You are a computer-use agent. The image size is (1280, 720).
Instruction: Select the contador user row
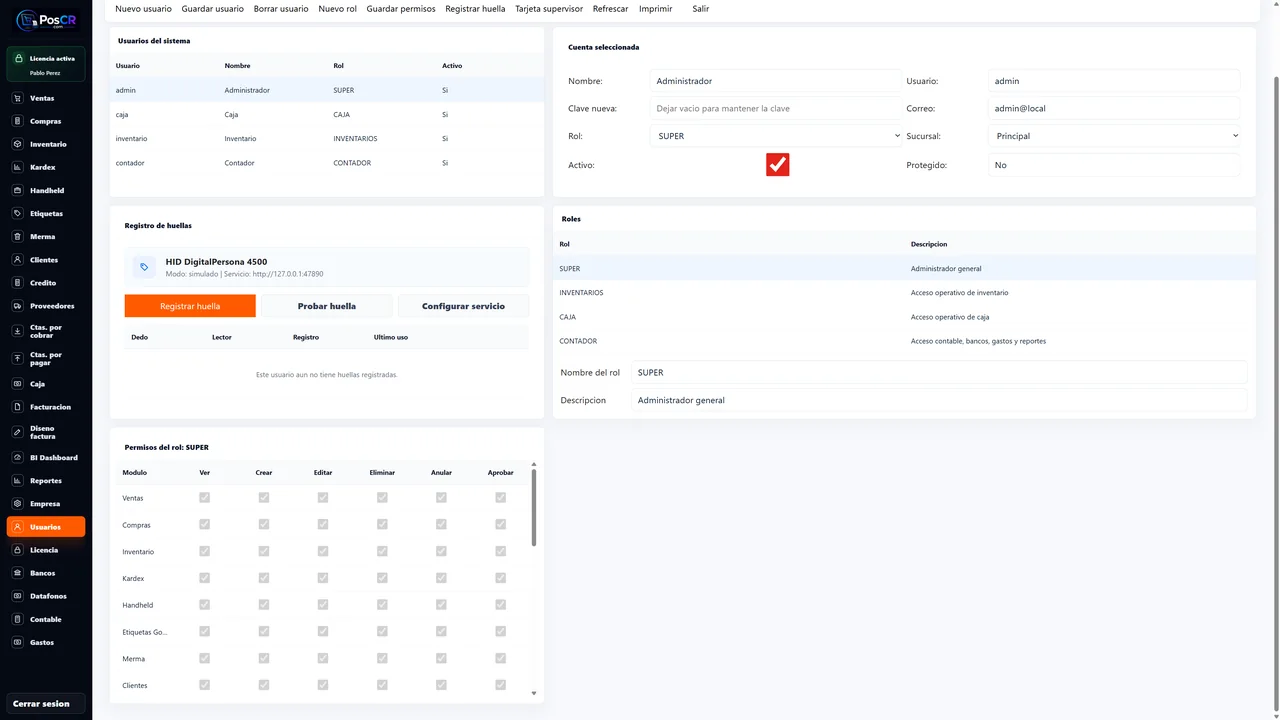pyautogui.click(x=327, y=162)
